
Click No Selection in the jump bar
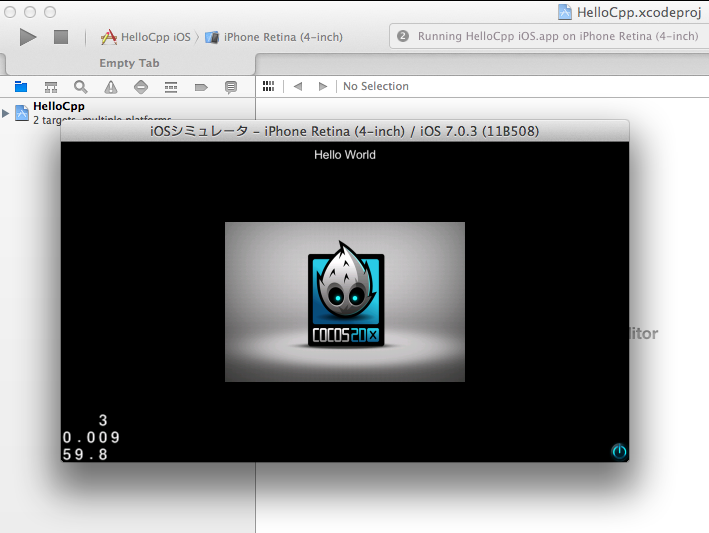pos(376,86)
